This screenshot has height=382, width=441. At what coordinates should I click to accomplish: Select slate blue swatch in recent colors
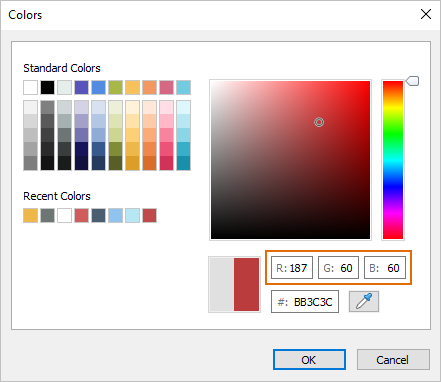(x=98, y=215)
